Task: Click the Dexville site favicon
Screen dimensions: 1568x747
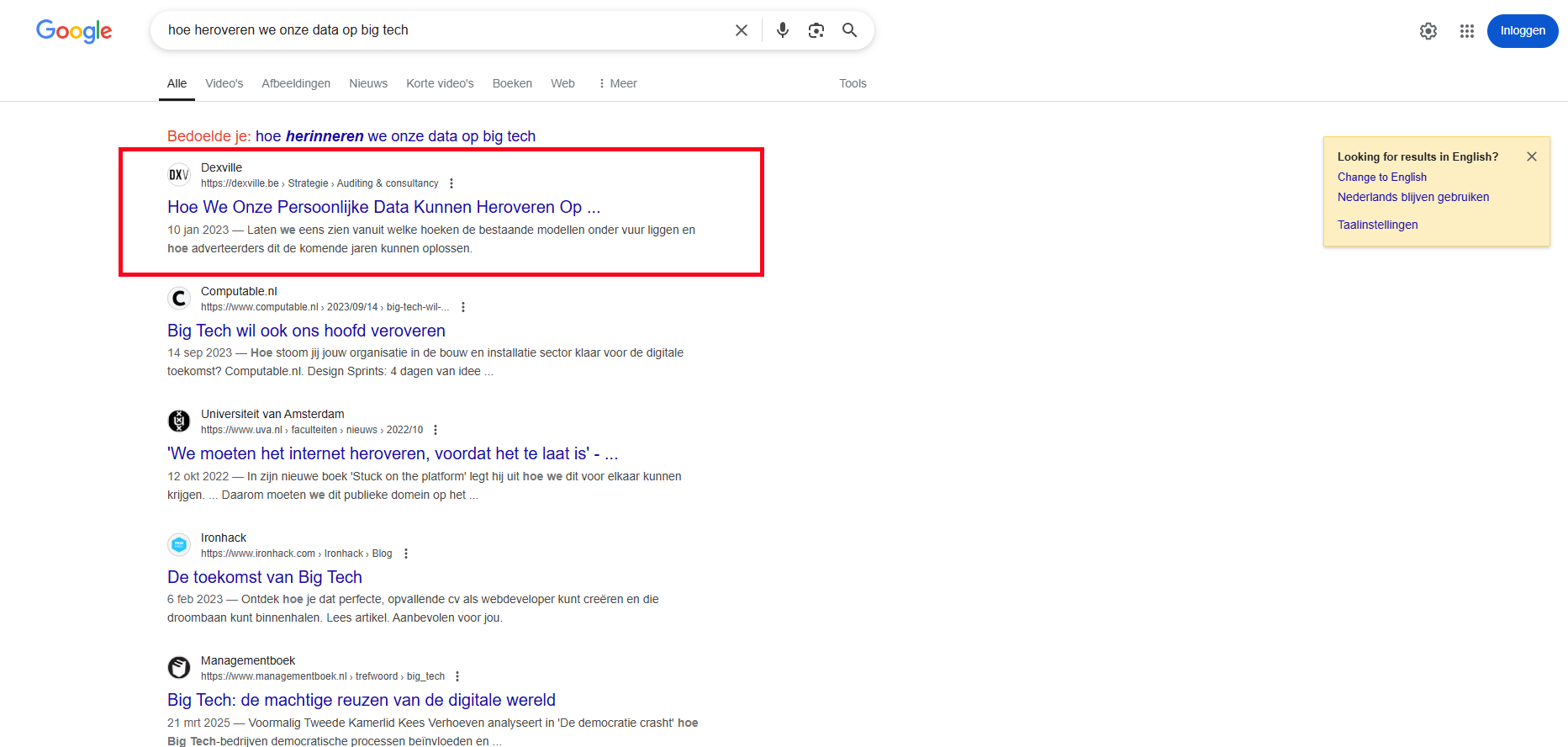Action: (179, 175)
